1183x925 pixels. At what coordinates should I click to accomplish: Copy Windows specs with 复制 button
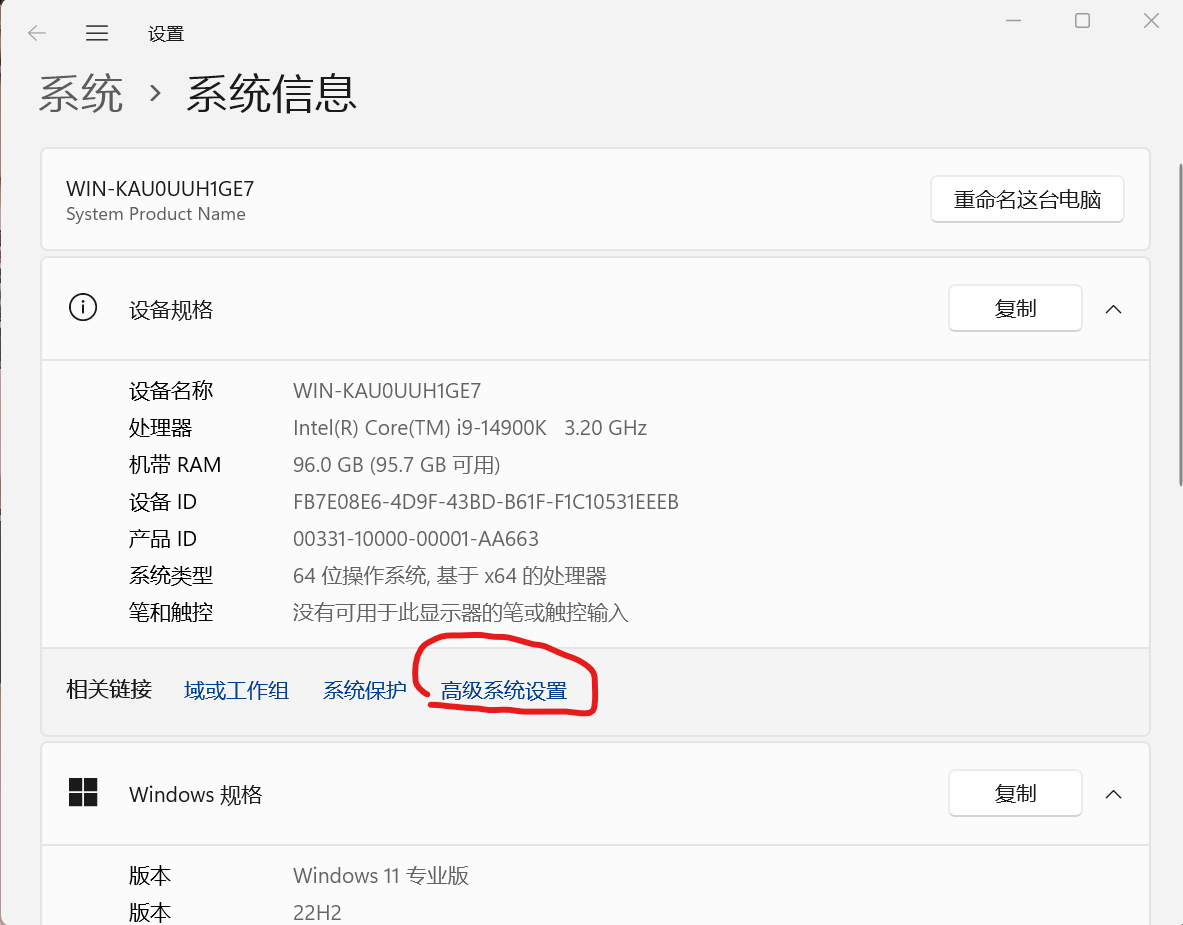click(1015, 793)
